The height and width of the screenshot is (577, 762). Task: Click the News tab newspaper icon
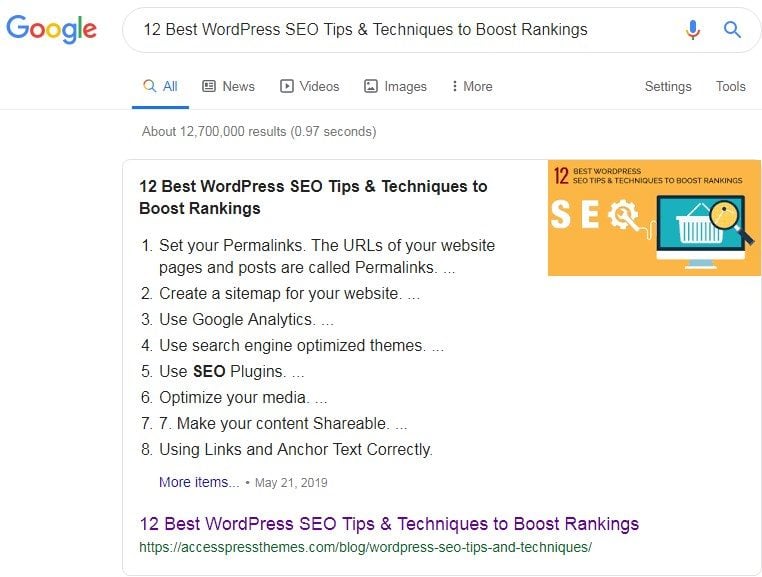point(209,86)
